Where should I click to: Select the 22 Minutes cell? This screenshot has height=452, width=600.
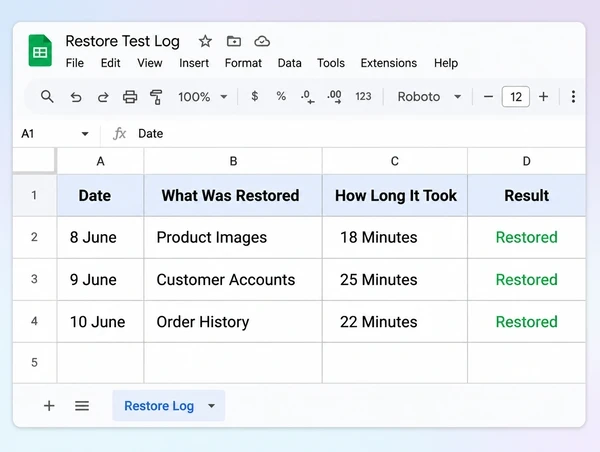click(395, 321)
